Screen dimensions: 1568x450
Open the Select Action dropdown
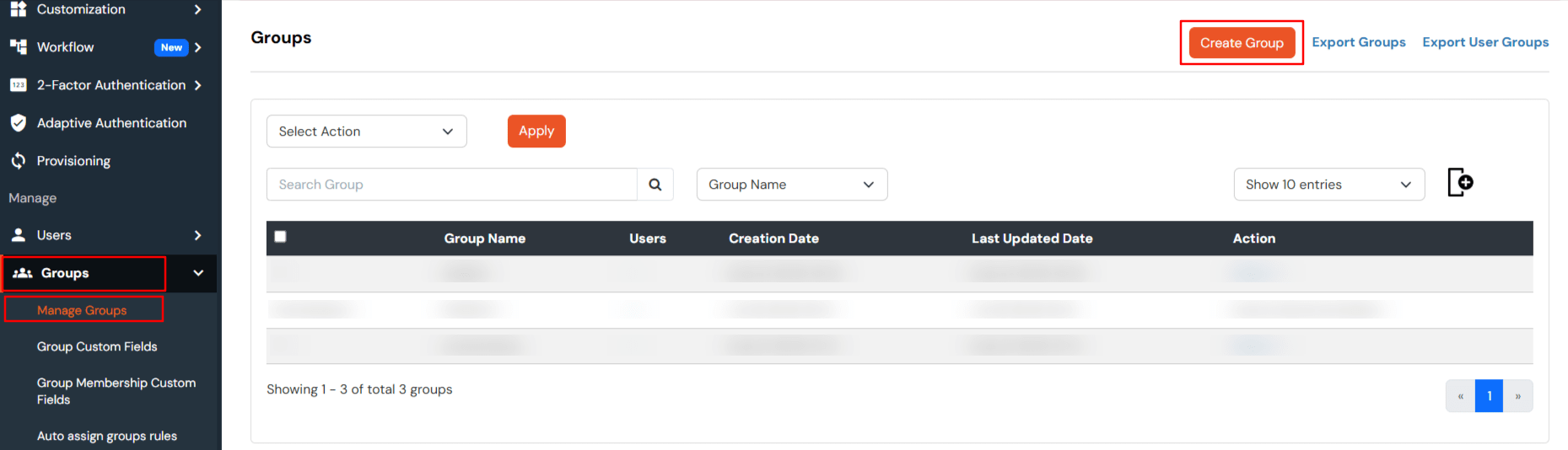coord(366,131)
